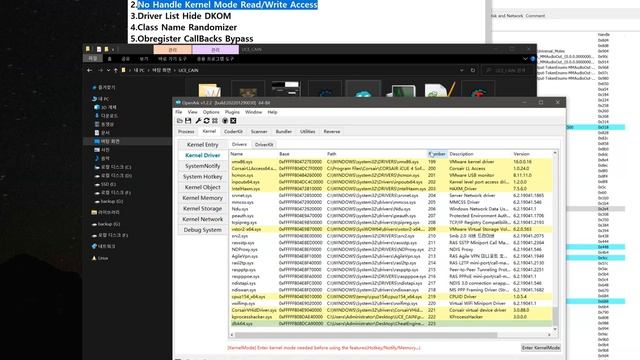This screenshot has height=360, width=640.
Task: Click the save floppy icon in OpenArk toolbar
Action: 188,121
